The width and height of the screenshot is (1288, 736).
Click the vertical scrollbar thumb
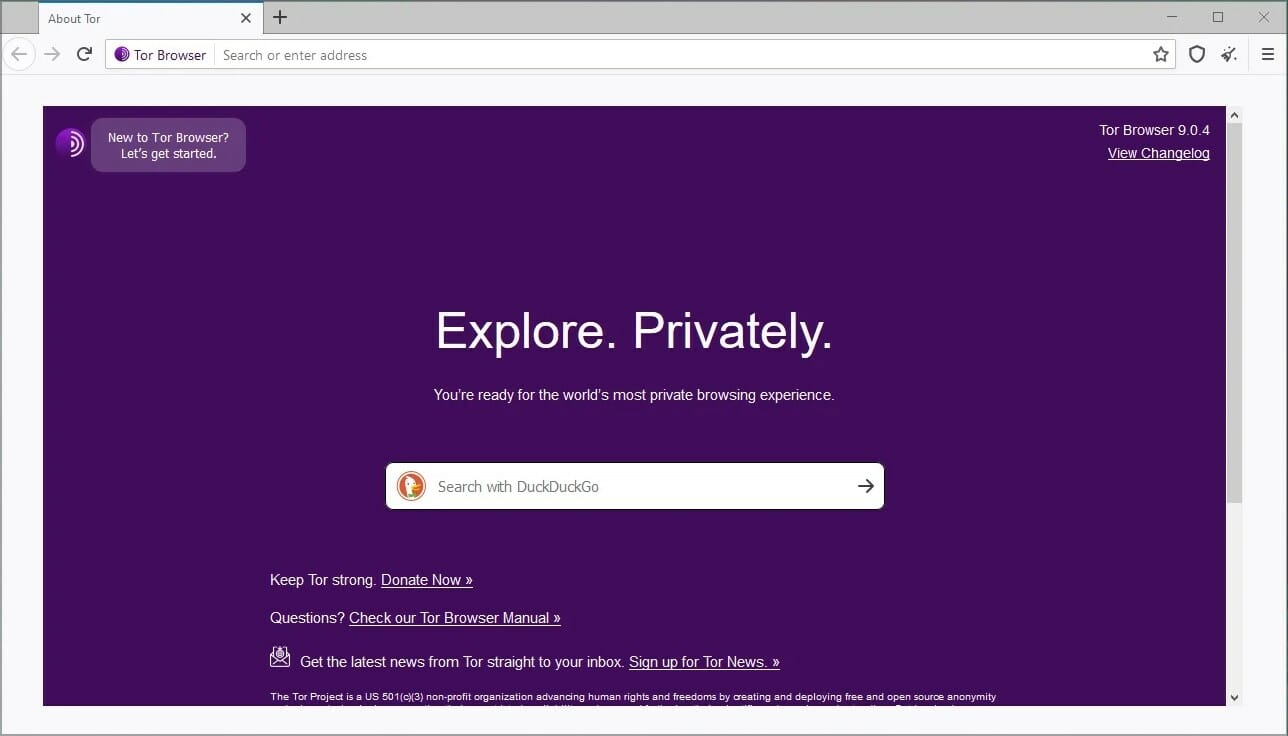(x=1234, y=313)
